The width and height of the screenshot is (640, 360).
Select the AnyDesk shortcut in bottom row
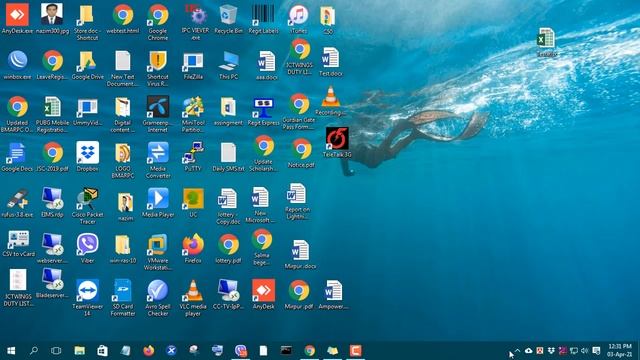coord(264,294)
